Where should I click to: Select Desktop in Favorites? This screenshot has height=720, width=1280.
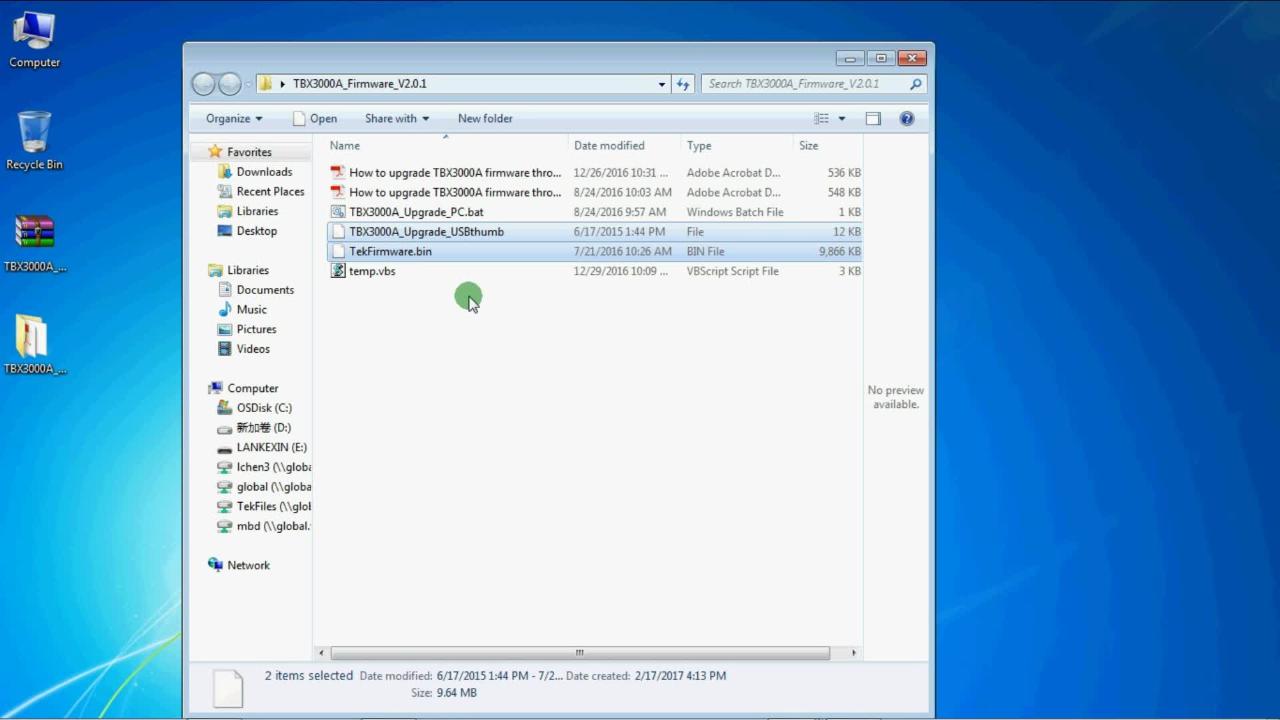[x=256, y=231]
